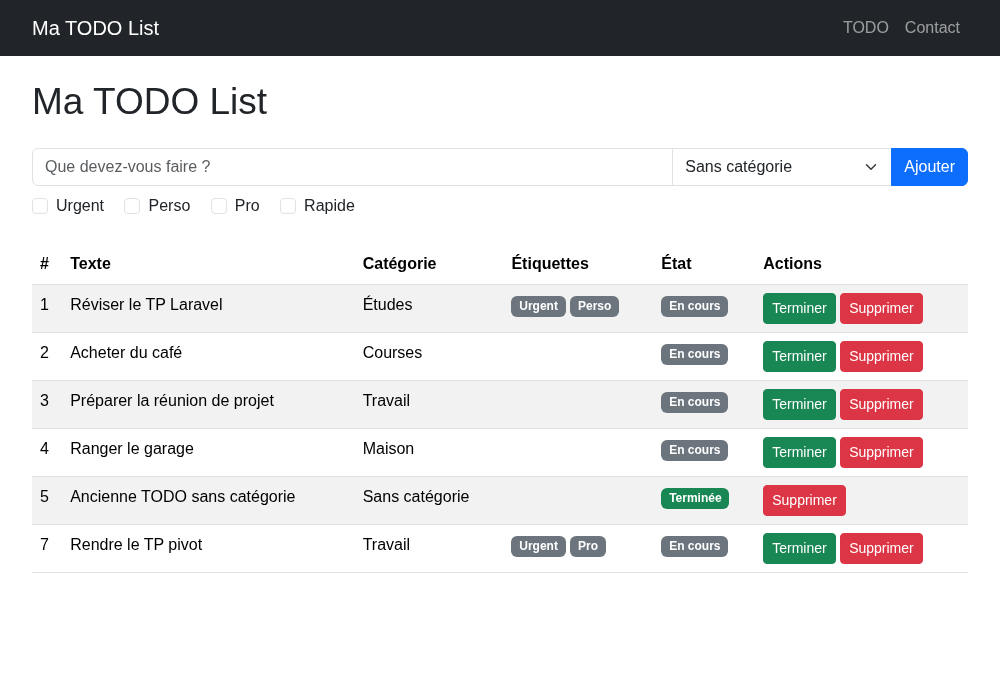
Task: Supprimer the 'Ranger le garage' task
Action: point(881,453)
